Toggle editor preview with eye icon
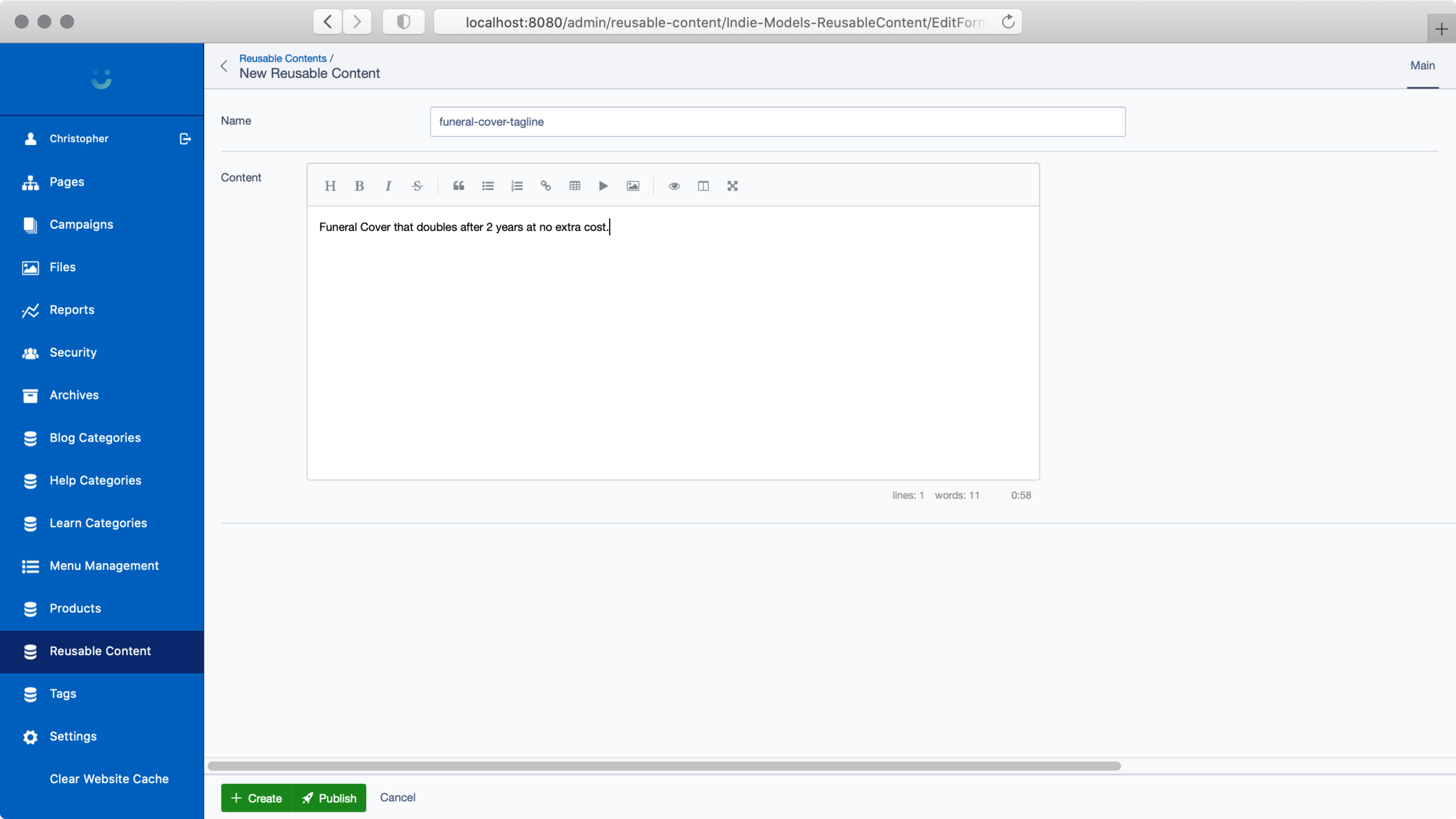This screenshot has height=819, width=1456. coord(674,186)
